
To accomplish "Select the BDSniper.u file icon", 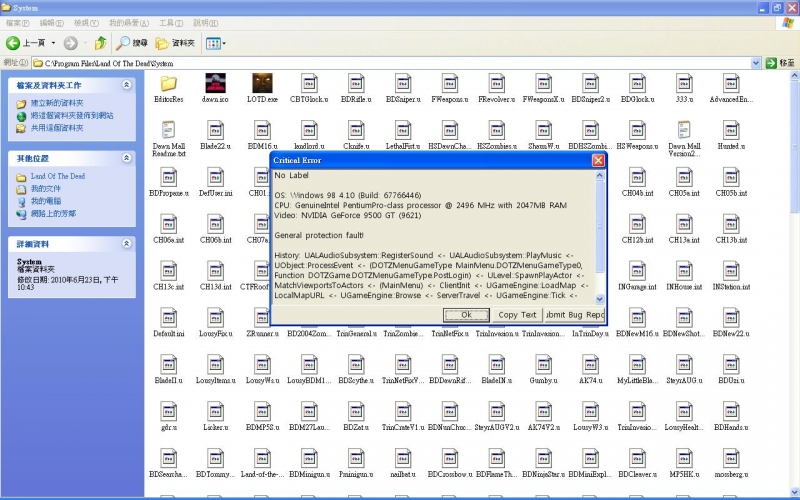I will point(402,83).
